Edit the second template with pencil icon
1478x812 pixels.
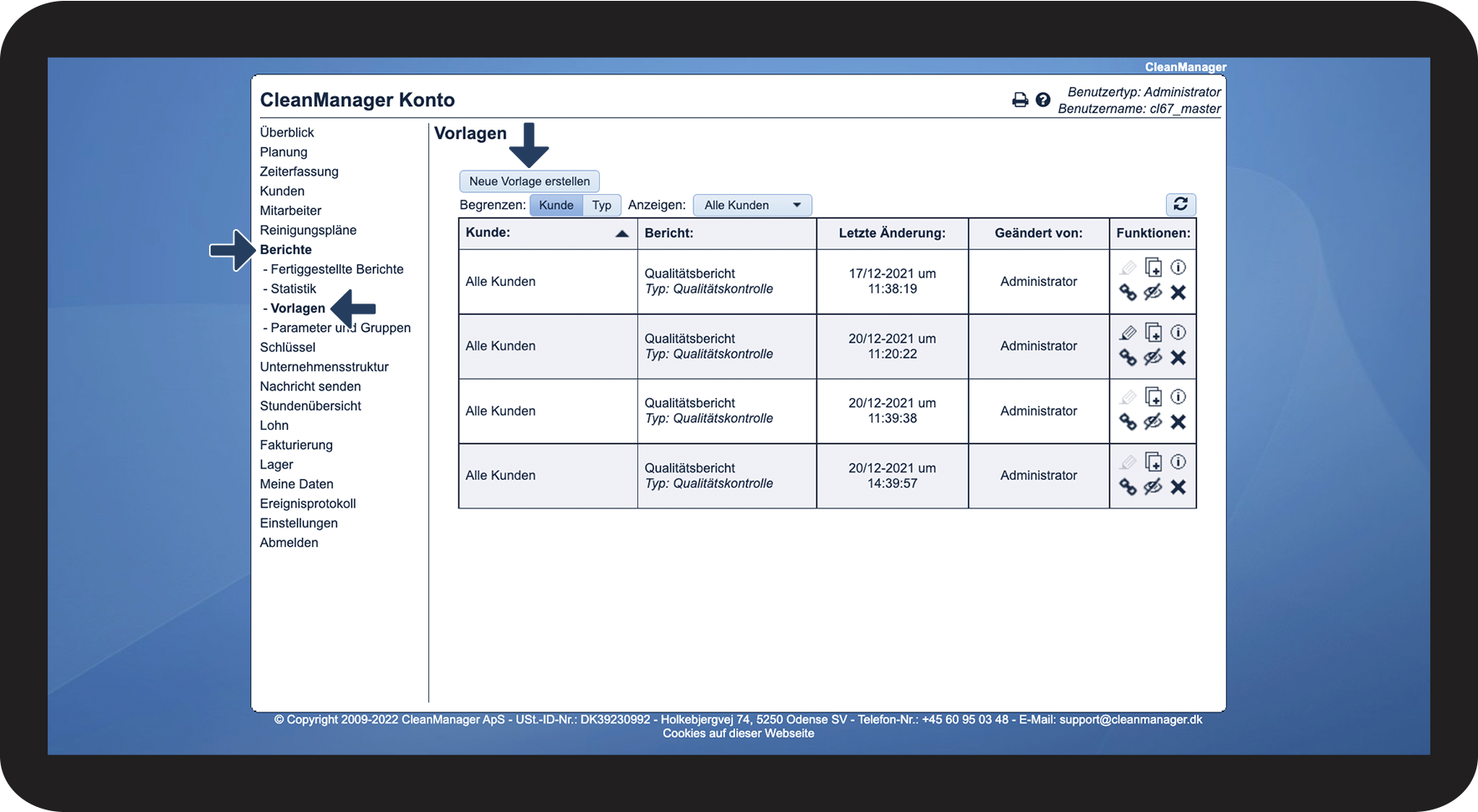(x=1128, y=333)
